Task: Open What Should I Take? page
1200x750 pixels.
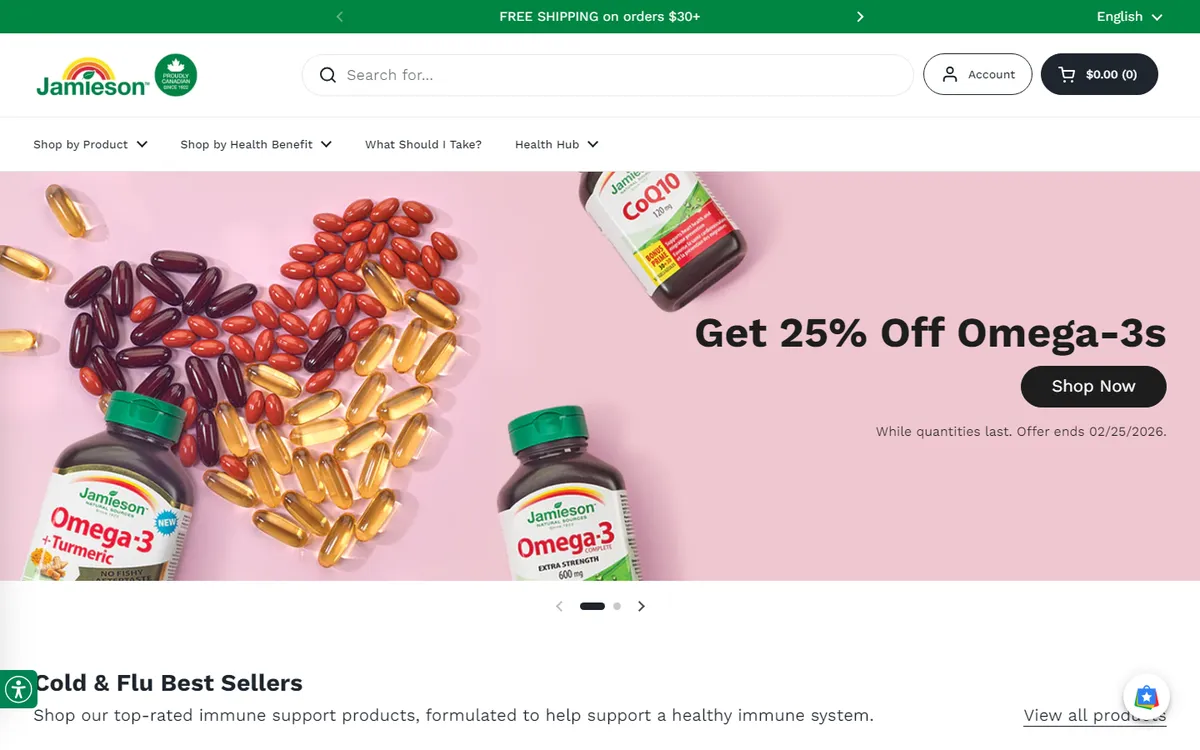Action: [423, 145]
